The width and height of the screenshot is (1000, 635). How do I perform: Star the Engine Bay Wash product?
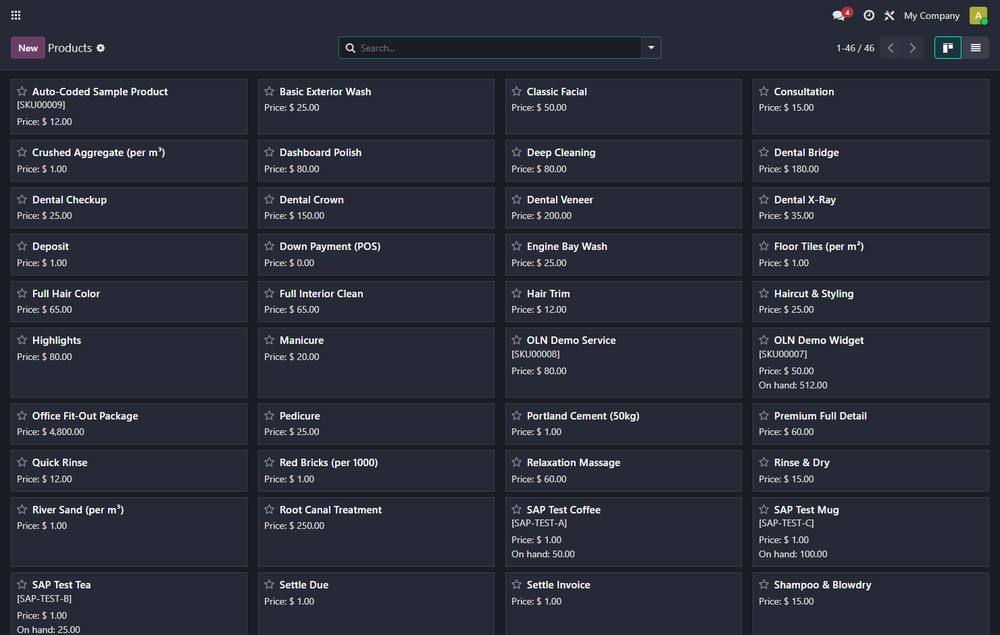click(x=517, y=245)
